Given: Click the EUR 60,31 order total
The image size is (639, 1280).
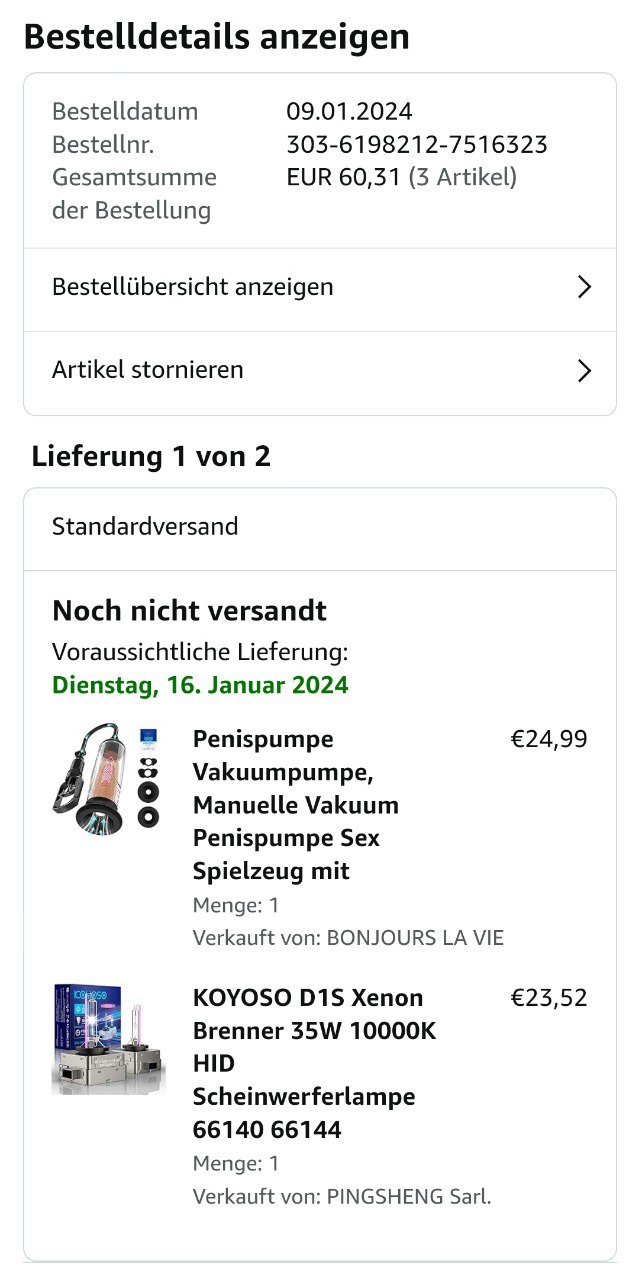Looking at the screenshot, I should [x=343, y=178].
